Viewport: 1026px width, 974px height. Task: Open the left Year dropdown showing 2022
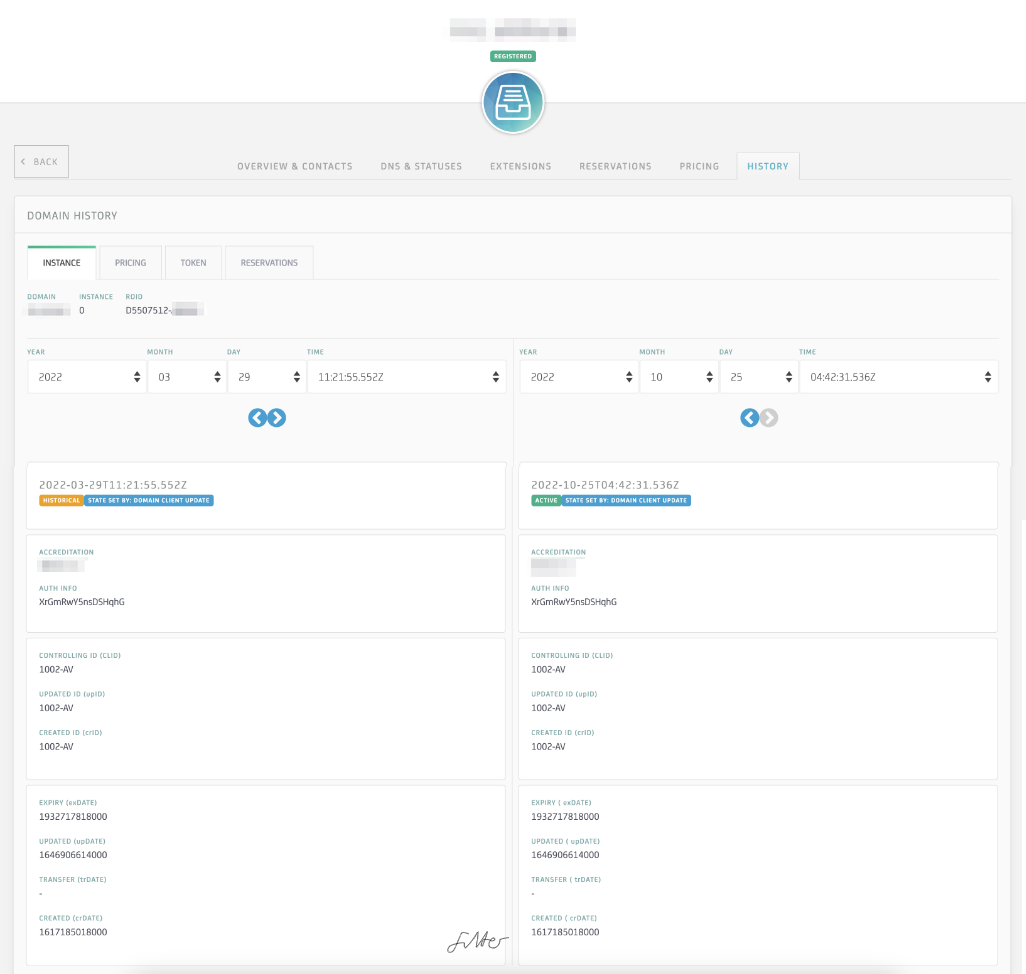click(87, 377)
